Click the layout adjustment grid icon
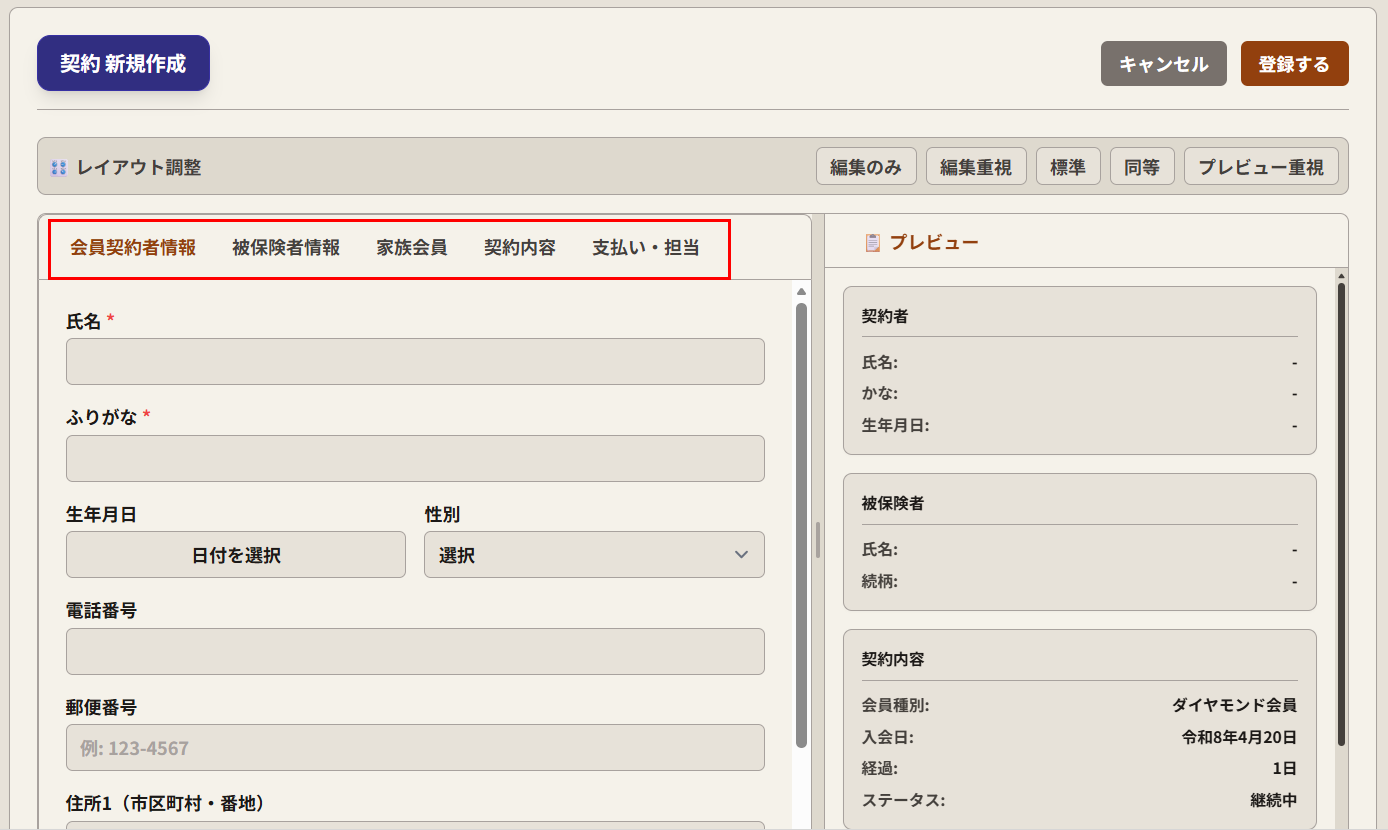This screenshot has height=830, width=1388. click(x=59, y=168)
